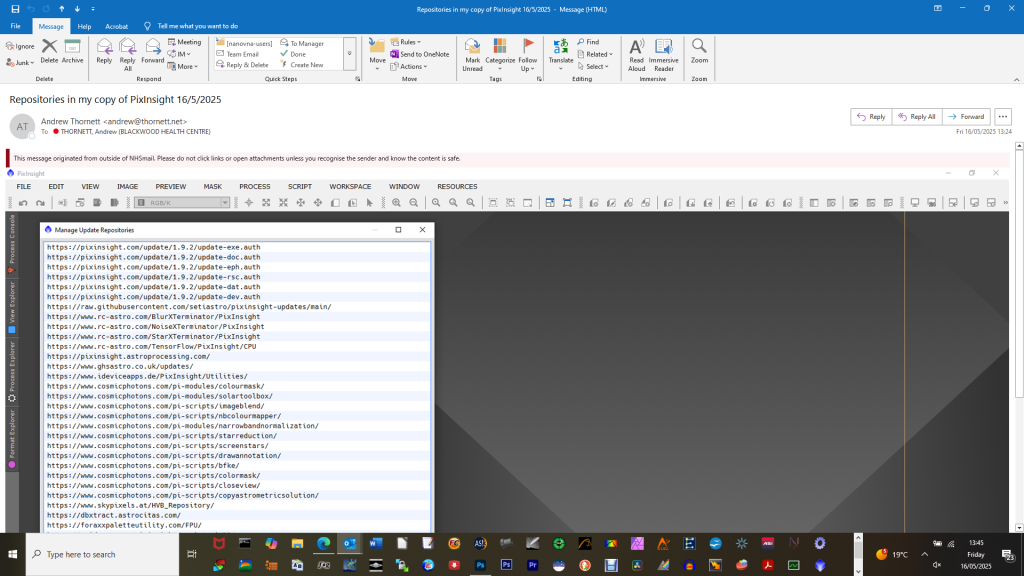Image resolution: width=1024 pixels, height=576 pixels.
Task: Show hidden system tray icons
Action: (924, 554)
